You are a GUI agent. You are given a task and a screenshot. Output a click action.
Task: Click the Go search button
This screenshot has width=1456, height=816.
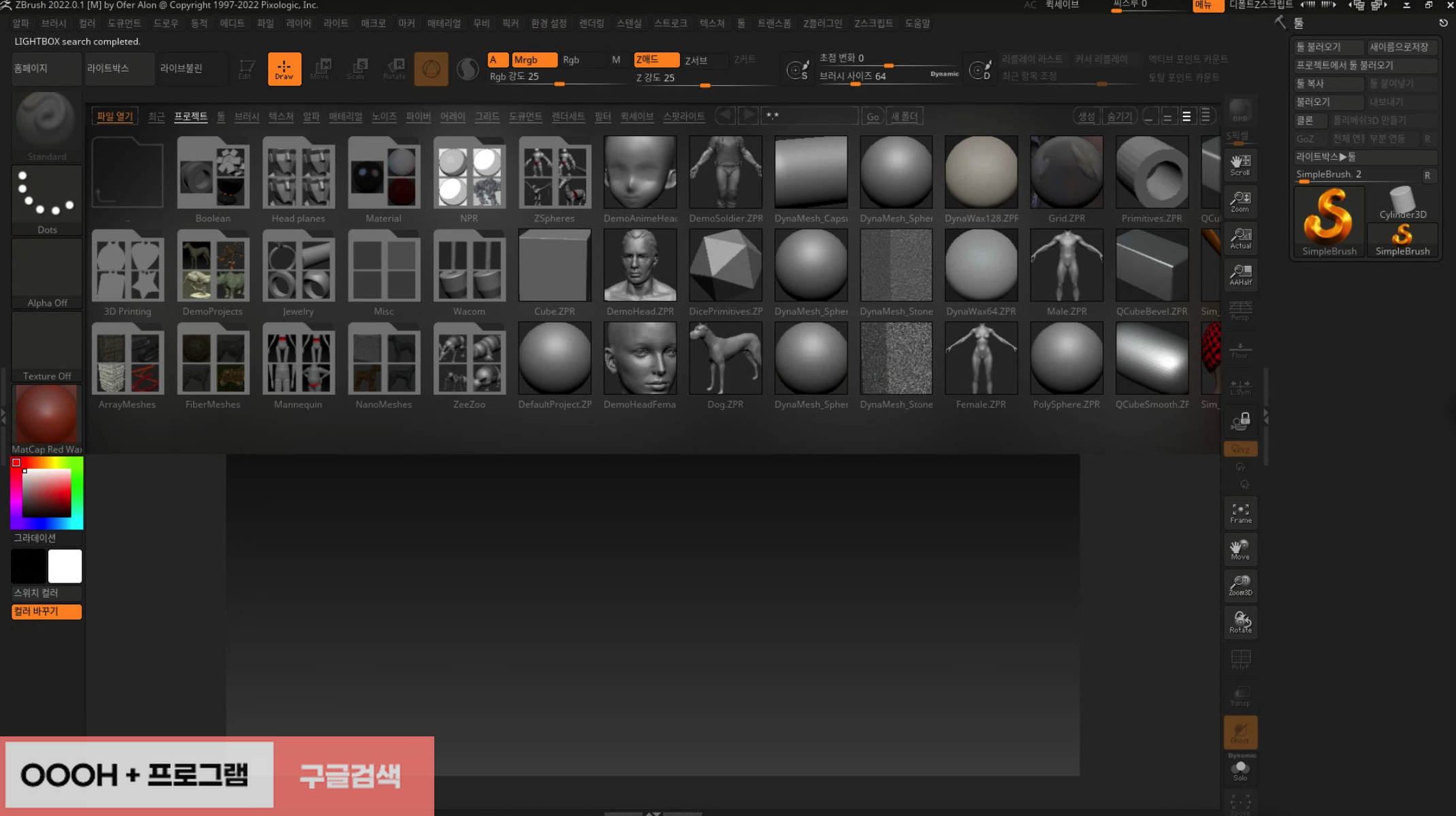click(x=872, y=116)
